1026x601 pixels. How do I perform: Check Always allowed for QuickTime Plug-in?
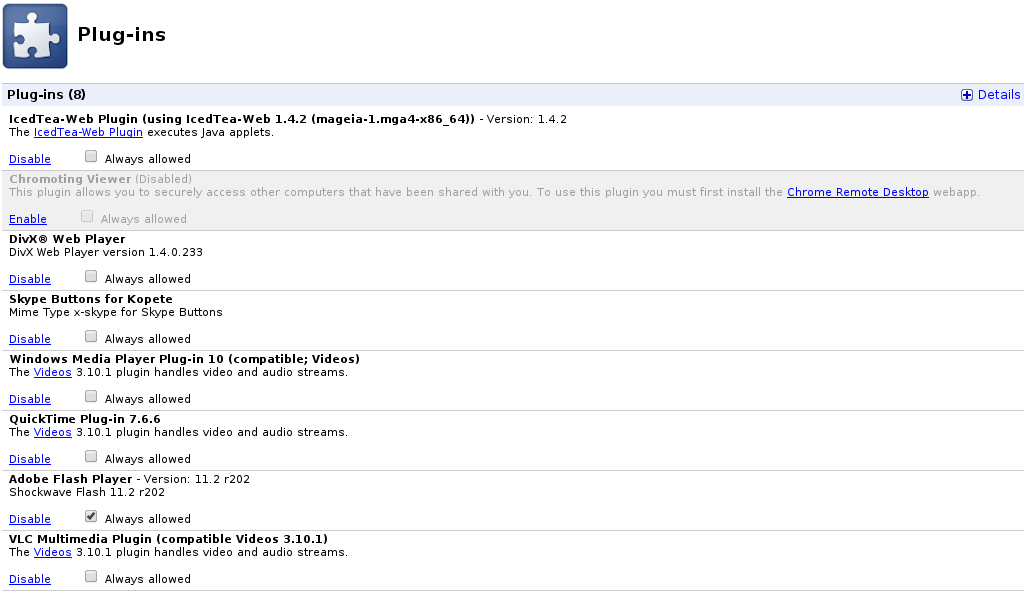[91, 456]
